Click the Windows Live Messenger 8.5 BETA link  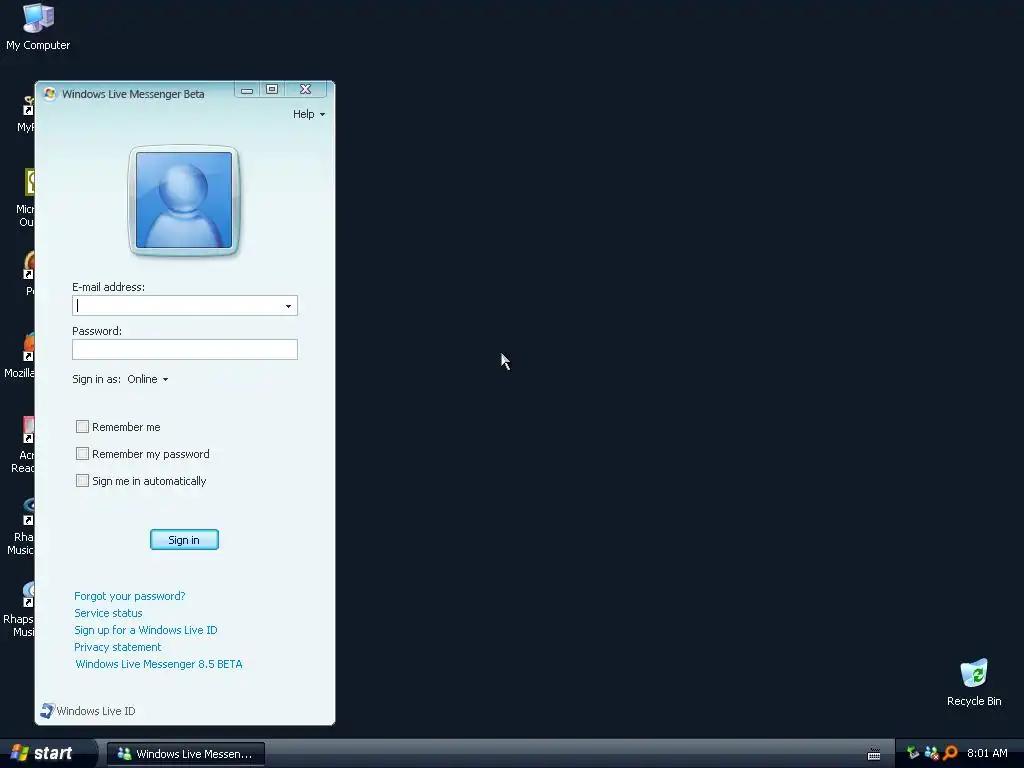pos(159,664)
